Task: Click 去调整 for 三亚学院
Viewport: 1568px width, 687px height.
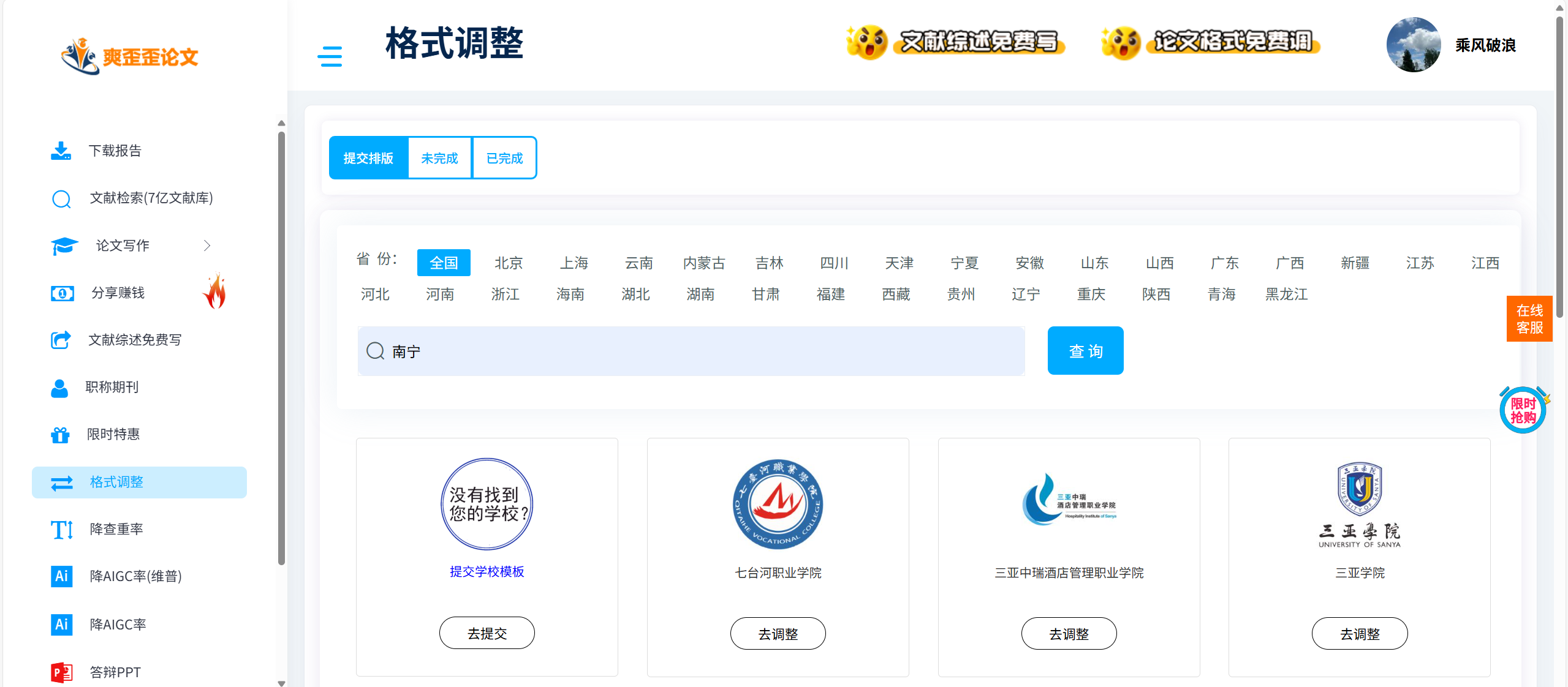Action: click(1359, 634)
